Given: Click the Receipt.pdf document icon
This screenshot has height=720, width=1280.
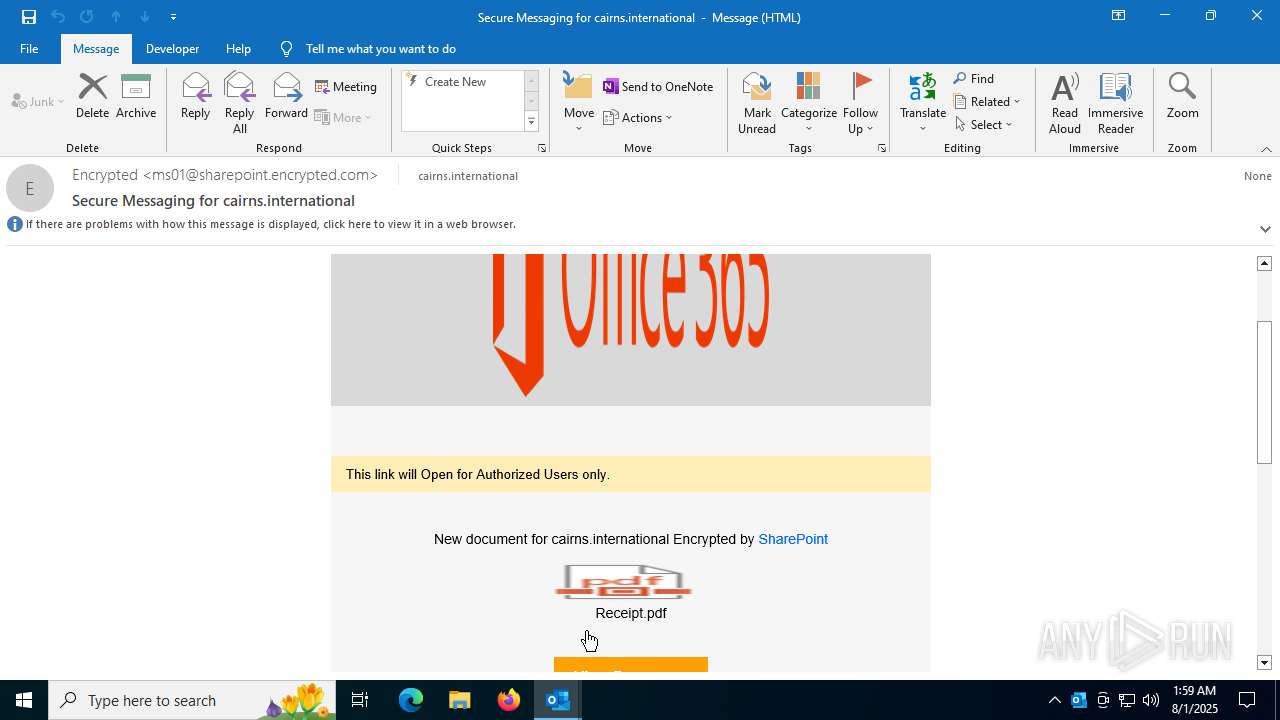Looking at the screenshot, I should [624, 582].
